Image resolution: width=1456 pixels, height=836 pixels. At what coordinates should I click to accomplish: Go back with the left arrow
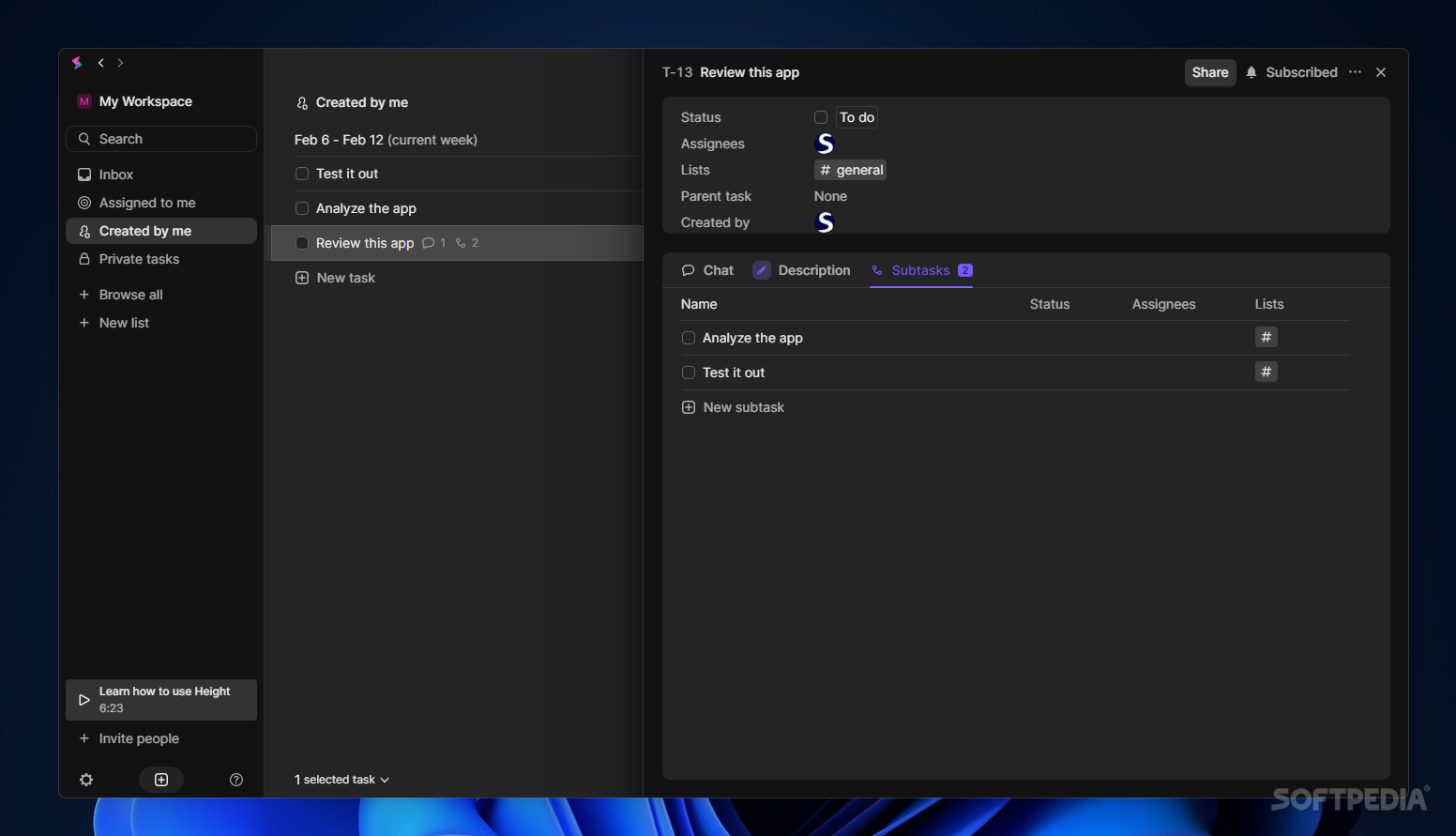101,63
